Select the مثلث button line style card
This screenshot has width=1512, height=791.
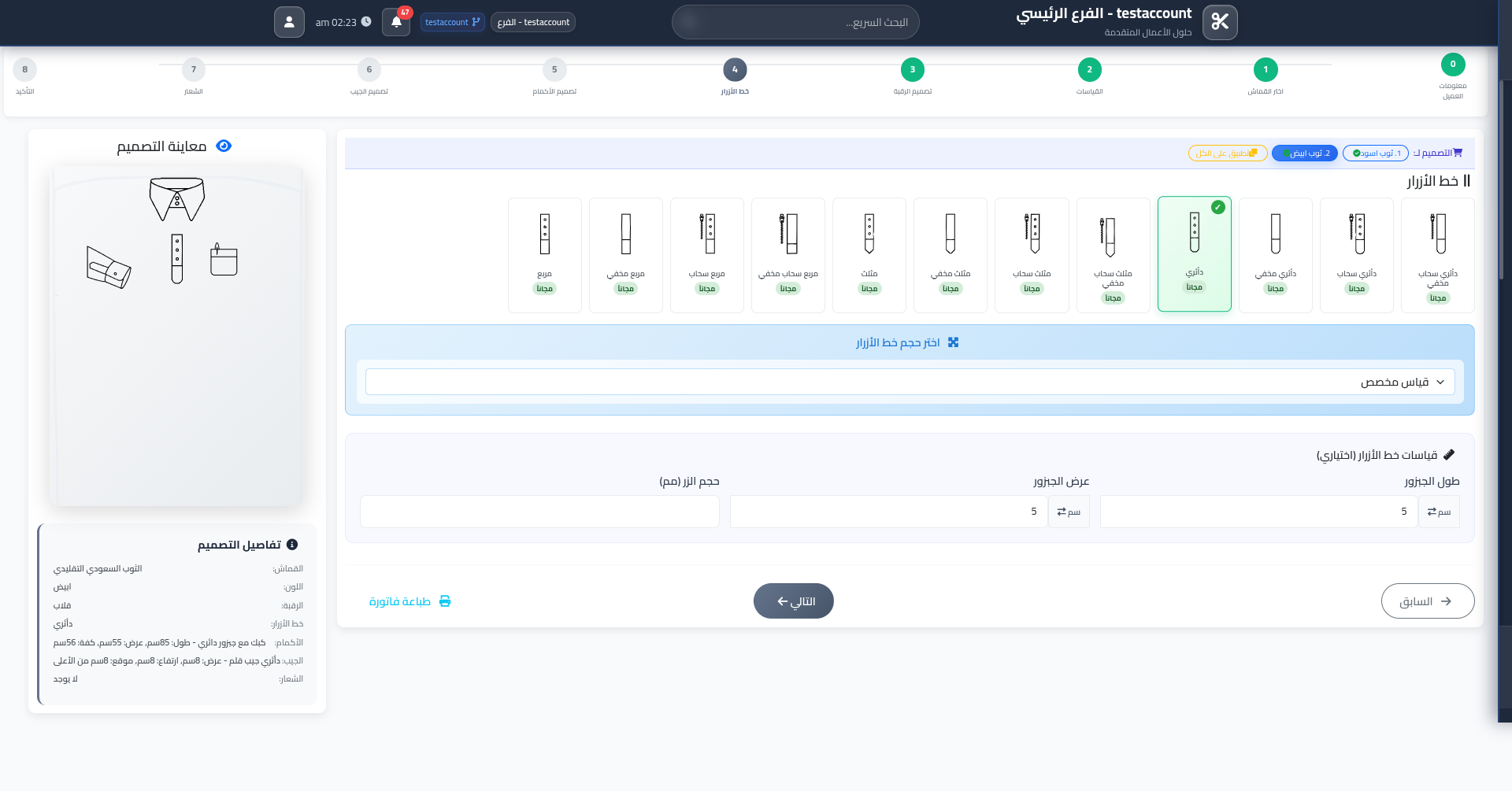[x=869, y=254]
